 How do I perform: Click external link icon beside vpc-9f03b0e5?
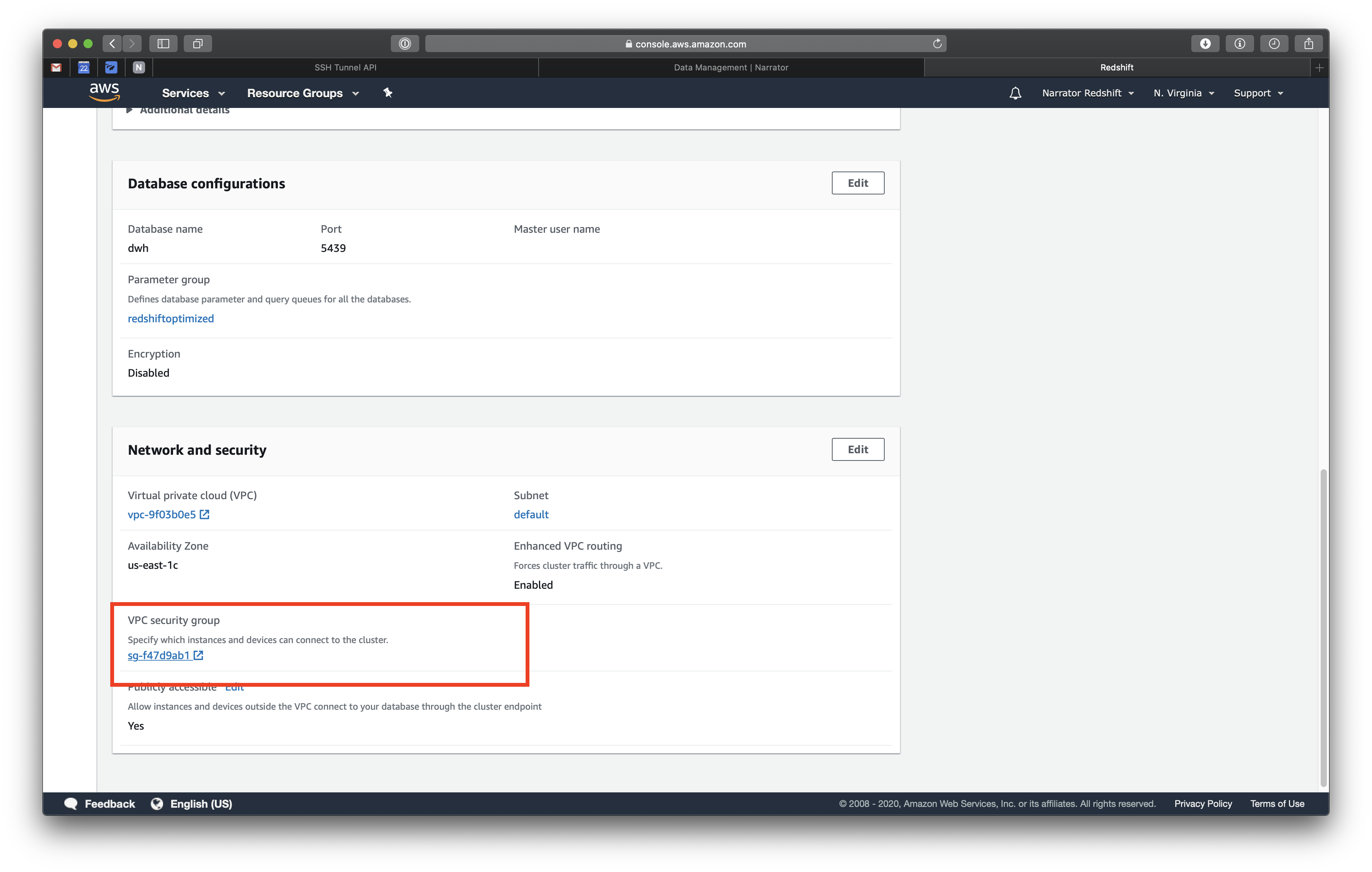[204, 514]
